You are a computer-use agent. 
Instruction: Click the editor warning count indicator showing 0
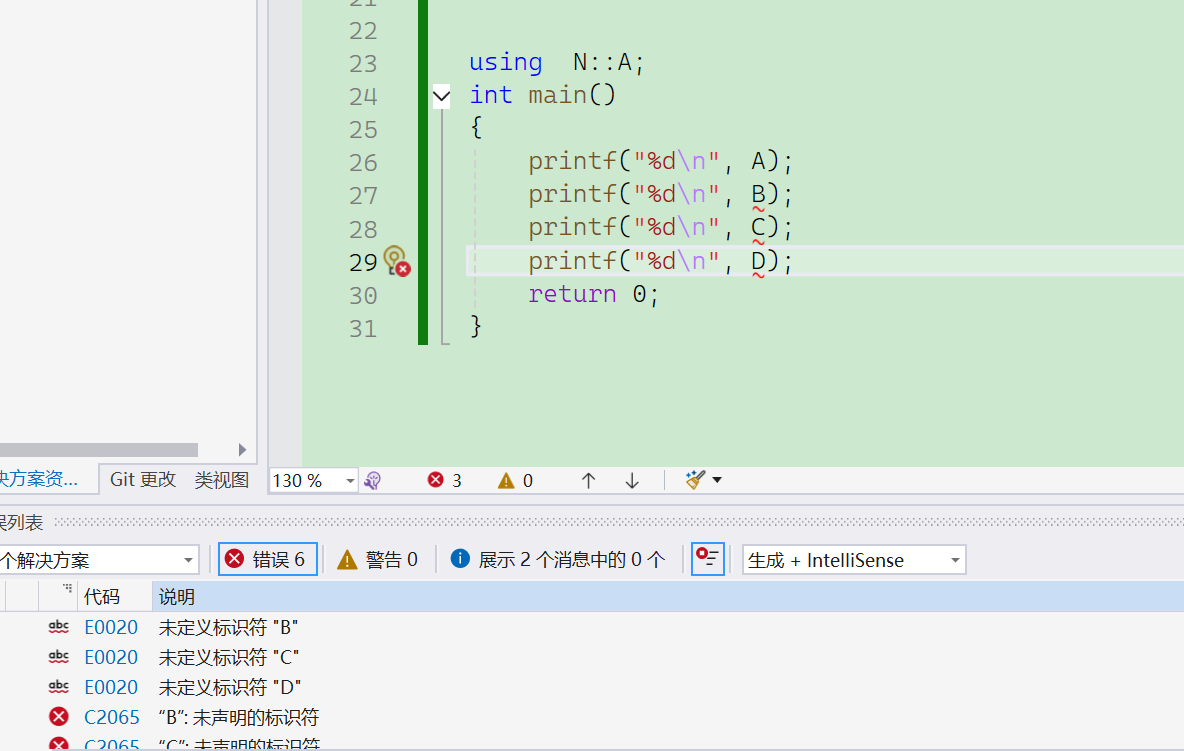pyautogui.click(x=515, y=480)
